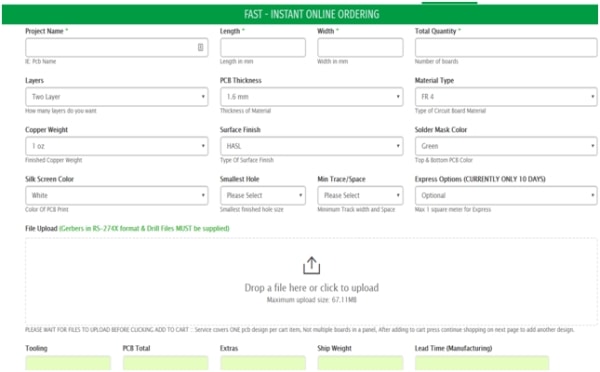The height and width of the screenshot is (372, 600).
Task: Focus the Width in mm input field
Action: tap(360, 47)
